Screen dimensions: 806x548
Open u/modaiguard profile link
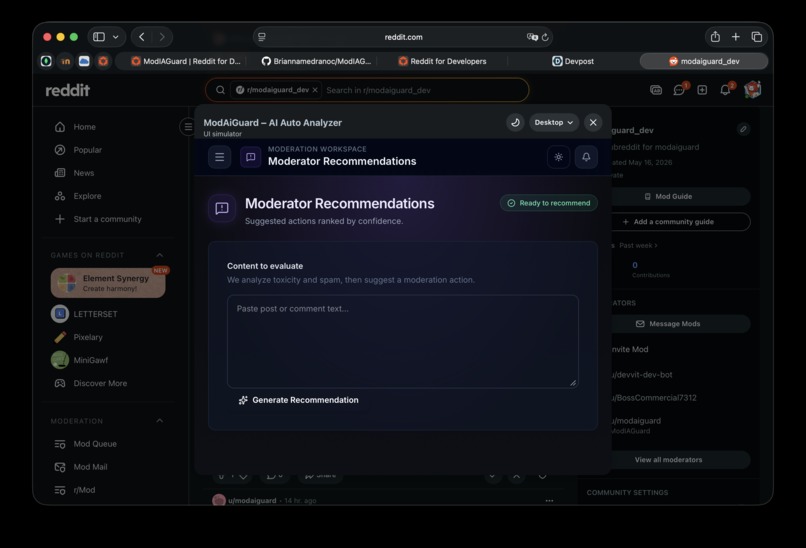252,500
